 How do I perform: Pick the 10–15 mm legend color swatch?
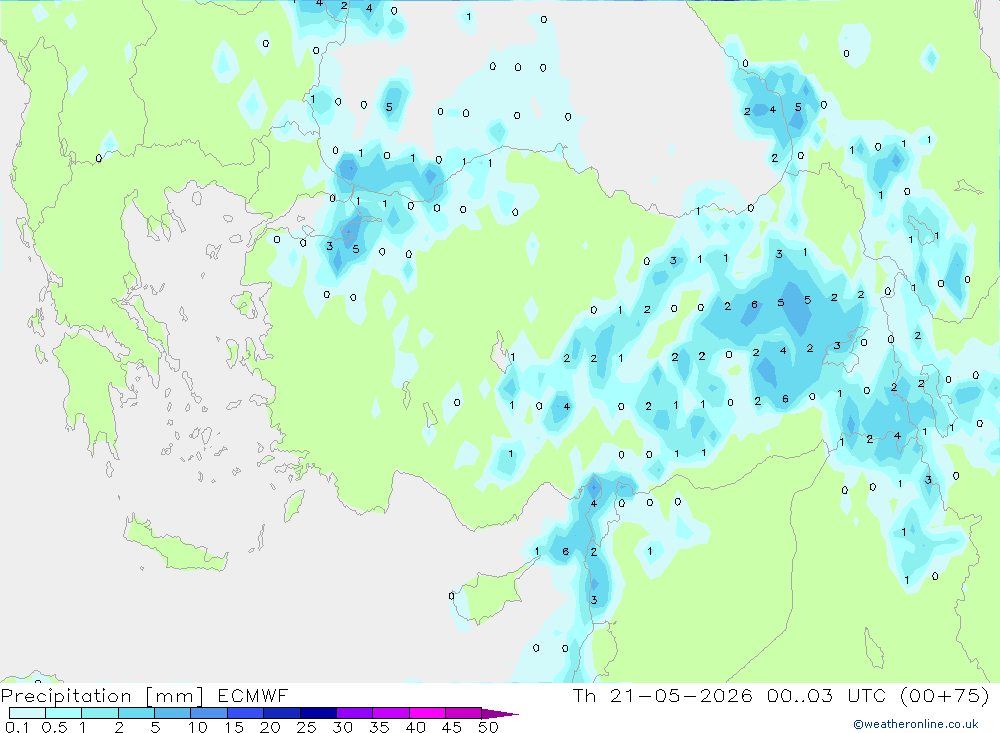(x=209, y=713)
